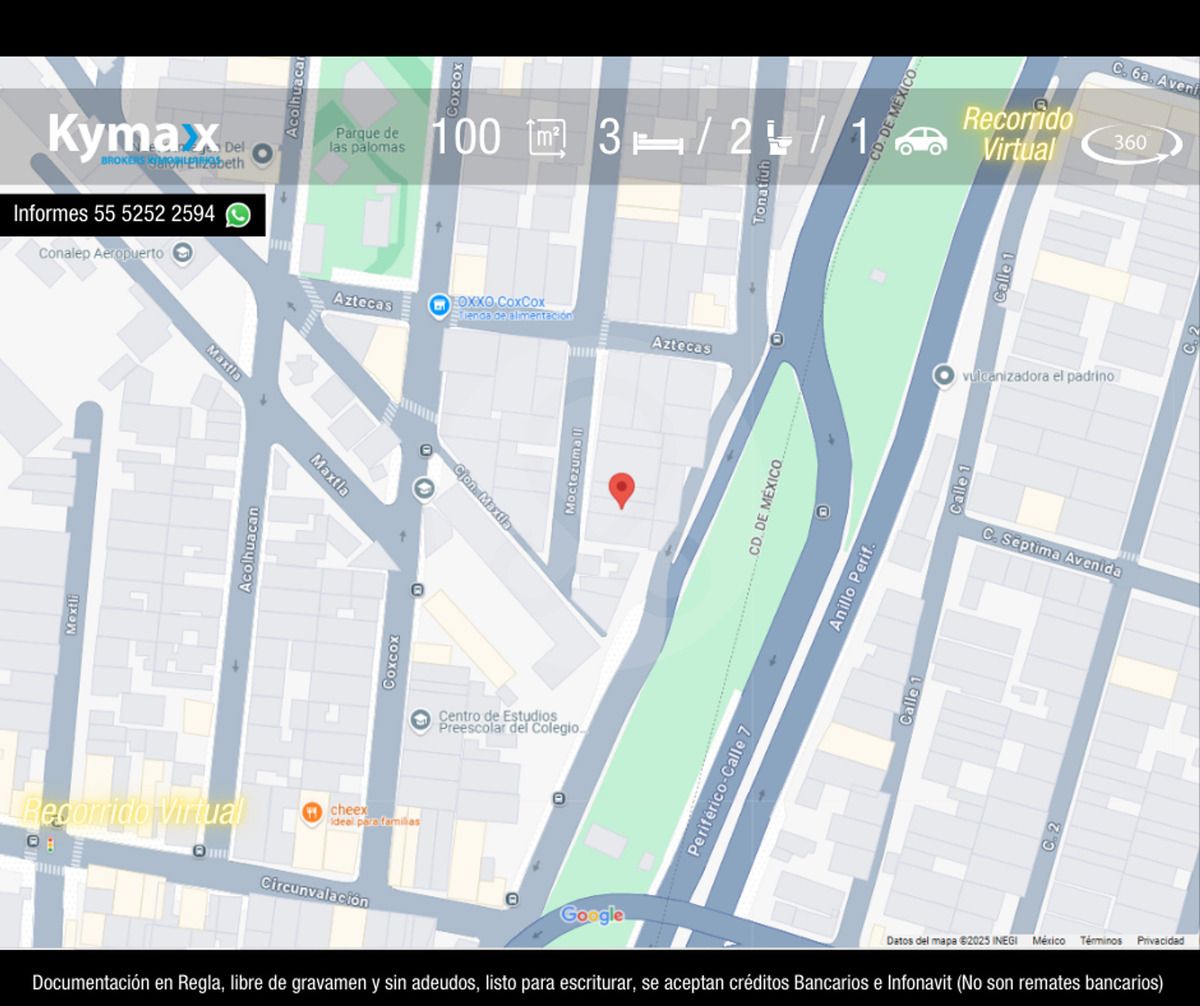Click the Anillo Perif. road label
The width and height of the screenshot is (1200, 1006).
point(852,588)
